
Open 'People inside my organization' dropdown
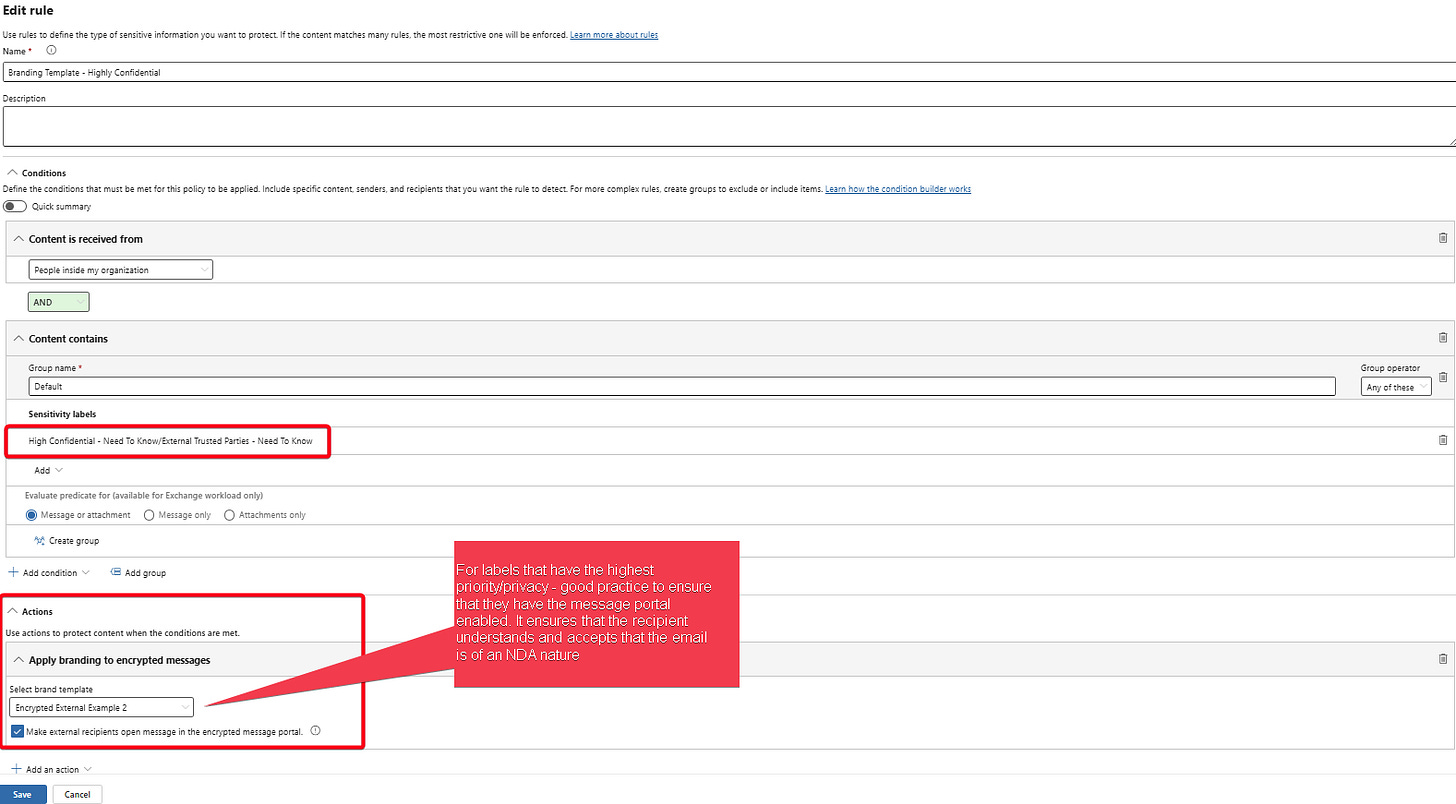tap(120, 270)
